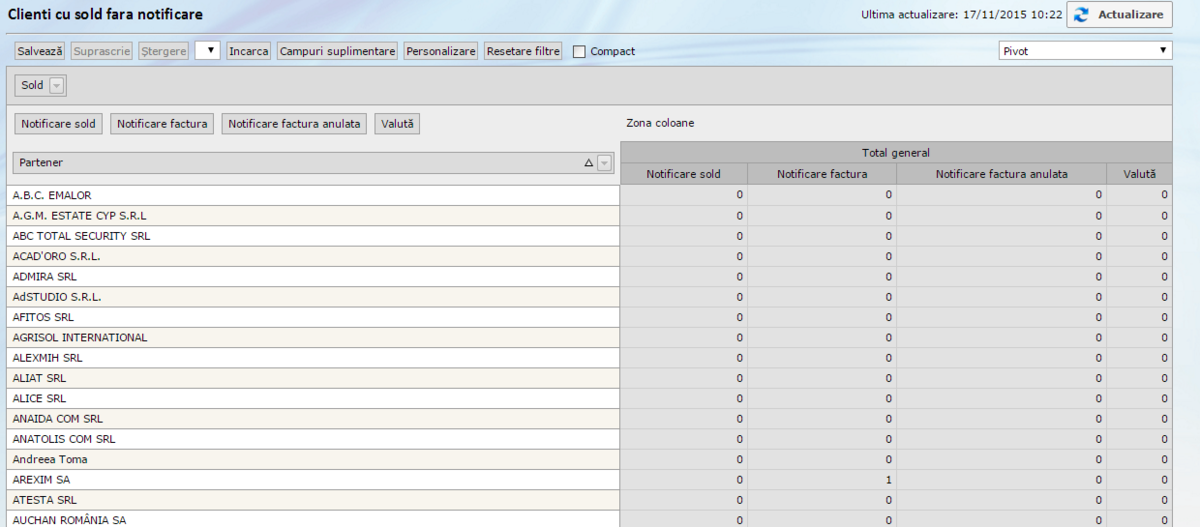The image size is (1200, 527).
Task: Select the Notificare factura data field chip
Action: pyautogui.click(x=162, y=124)
